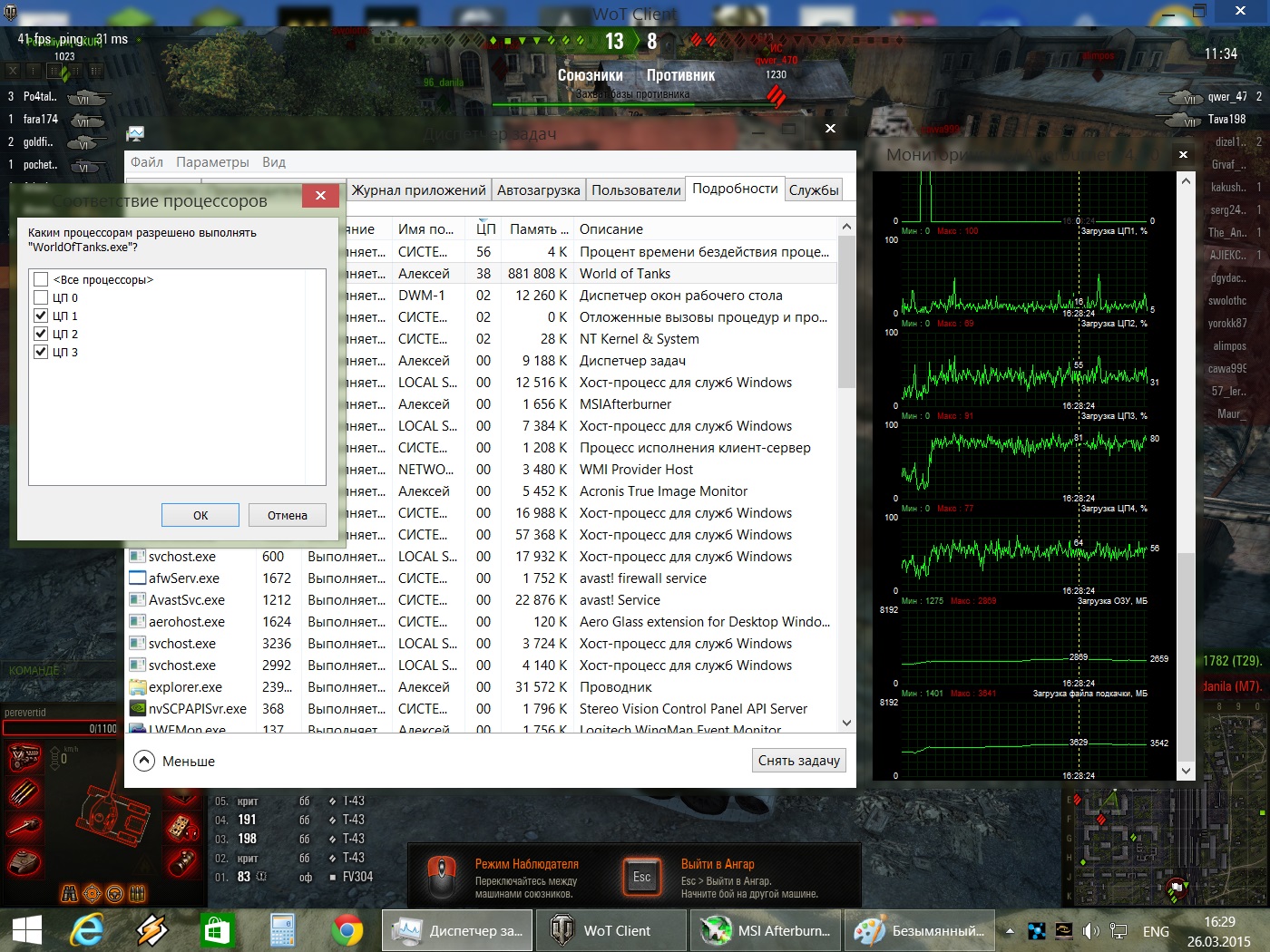Click the nvSCPAPISvr.exe NVIDIA process icon
Screen dimensions: 1270x952
pos(138,709)
